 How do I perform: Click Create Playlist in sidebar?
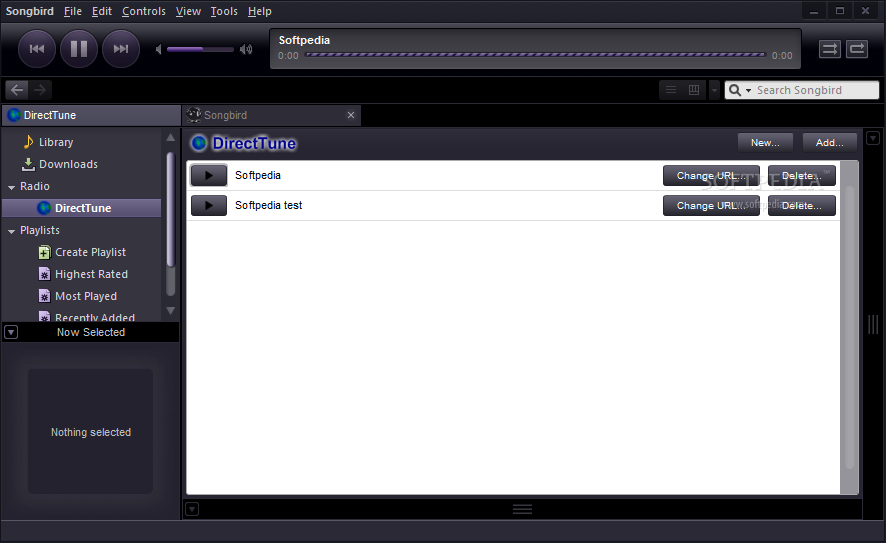[82, 252]
